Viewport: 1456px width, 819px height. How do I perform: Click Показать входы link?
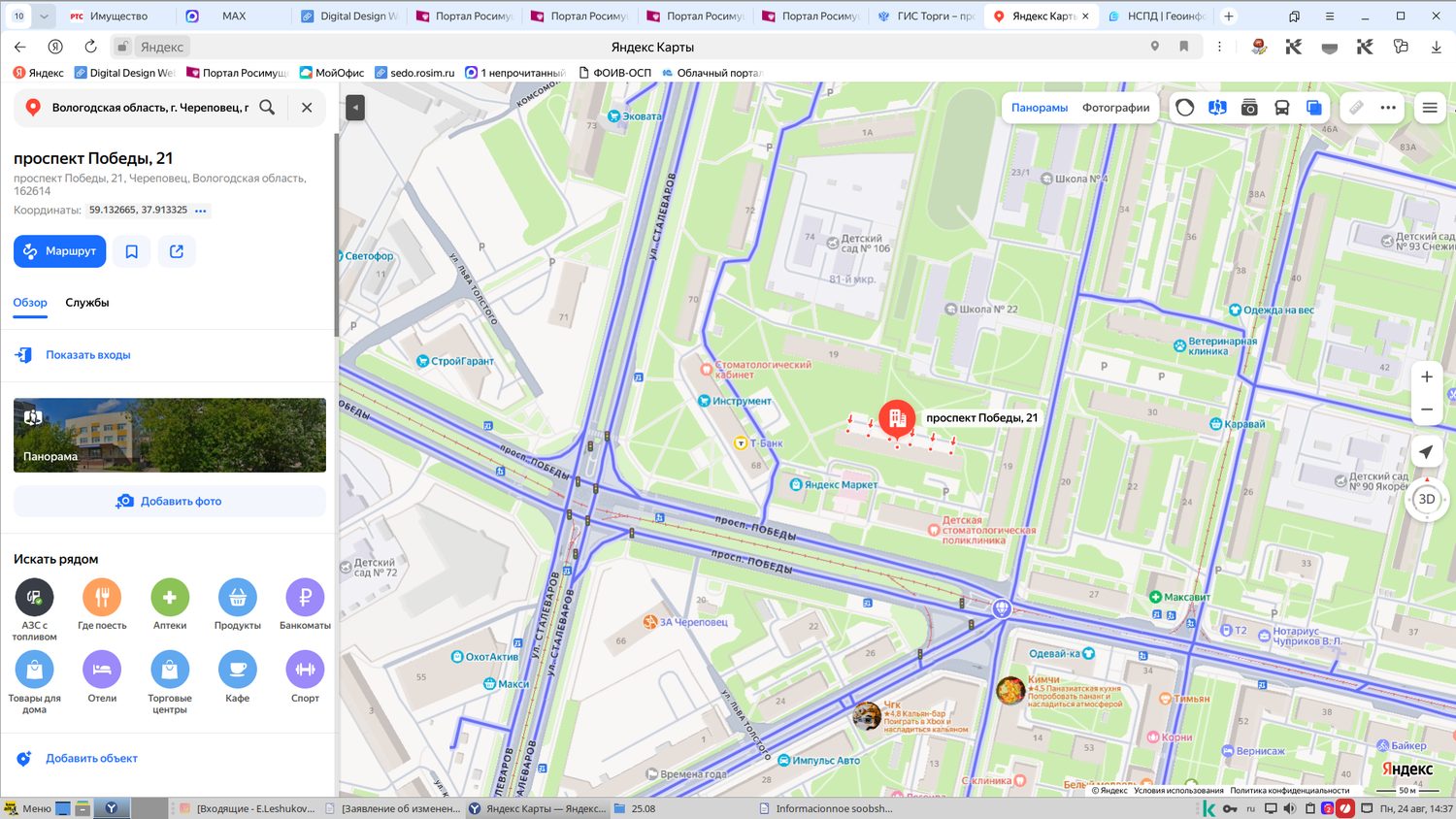click(x=88, y=355)
